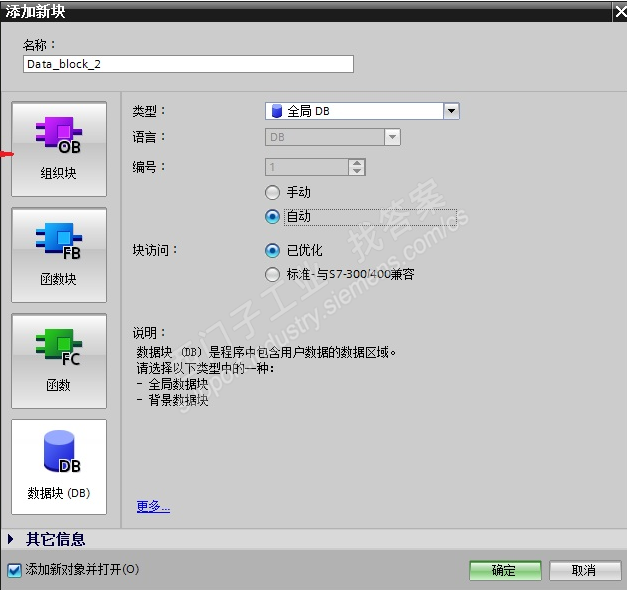Click the 取消 button
The width and height of the screenshot is (627, 590).
pyautogui.click(x=585, y=570)
